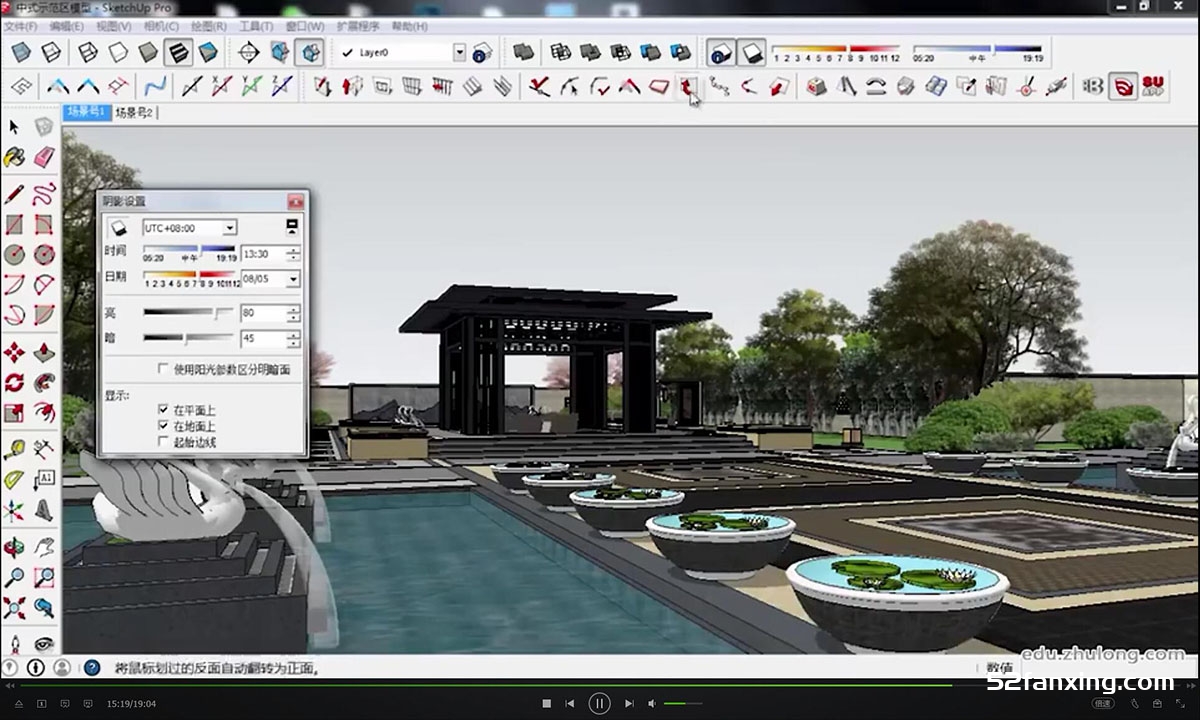1200x720 pixels.
Task: Open the UTC+08:00 timezone dropdown
Action: click(229, 228)
